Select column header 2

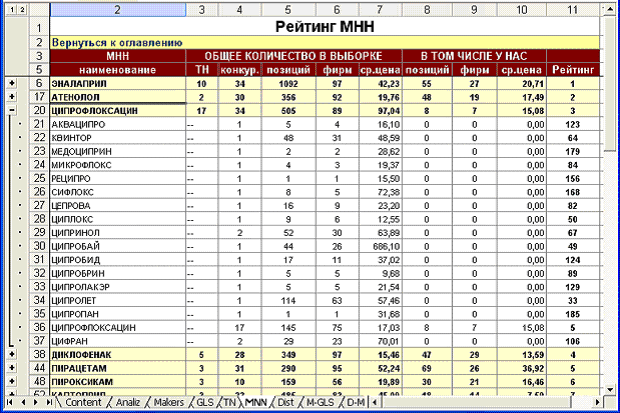pyautogui.click(x=117, y=9)
